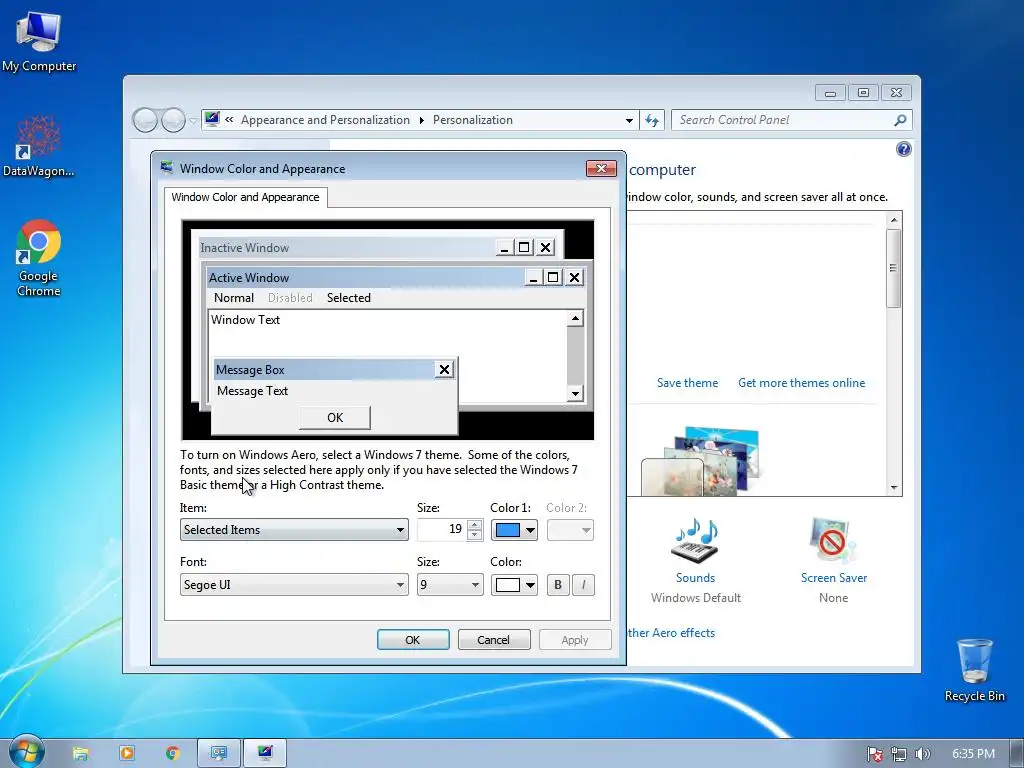The height and width of the screenshot is (768, 1024).
Task: Click the Normal menu item in preview
Action: pos(234,298)
